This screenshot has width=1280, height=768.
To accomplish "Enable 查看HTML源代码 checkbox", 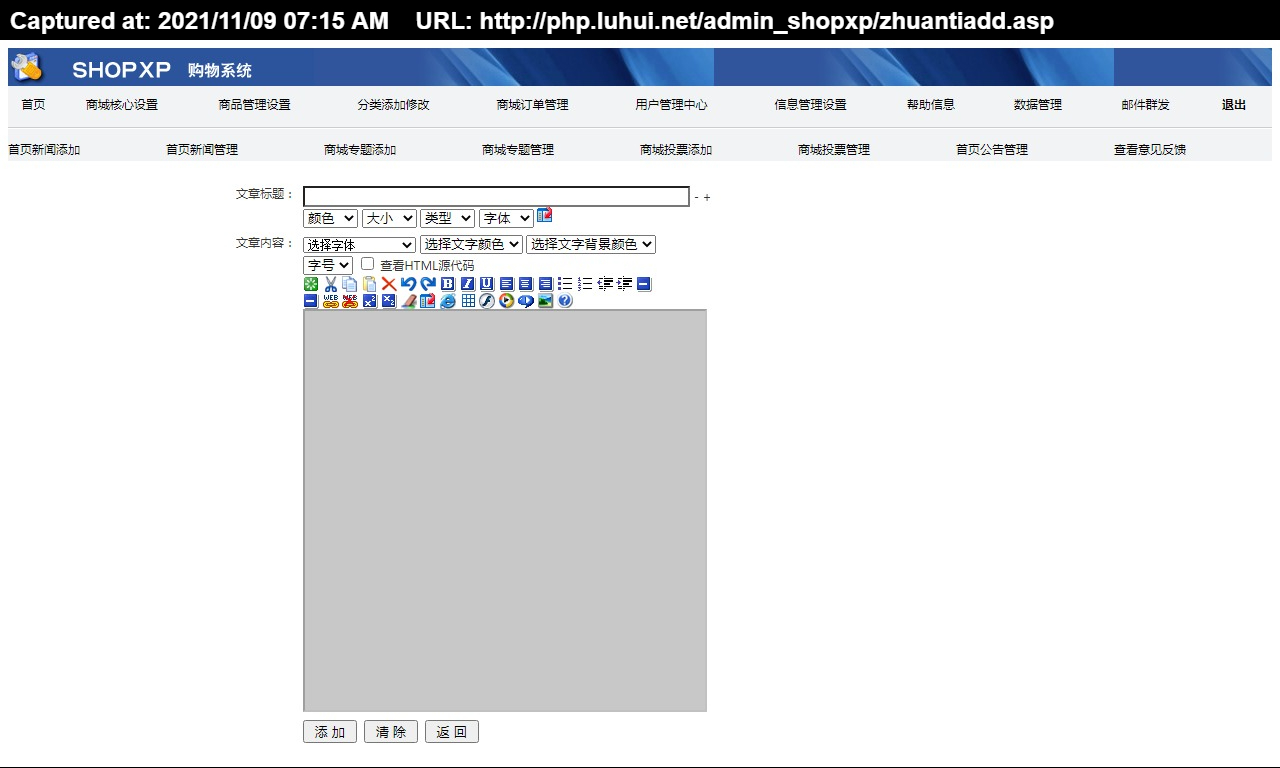I will (367, 264).
